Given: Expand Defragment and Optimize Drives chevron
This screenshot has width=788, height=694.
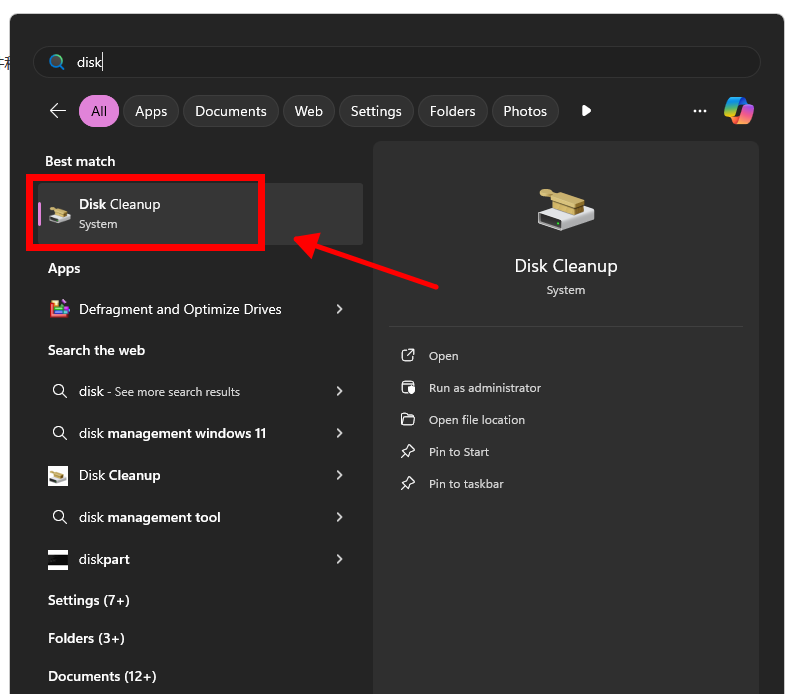Looking at the screenshot, I should [340, 309].
